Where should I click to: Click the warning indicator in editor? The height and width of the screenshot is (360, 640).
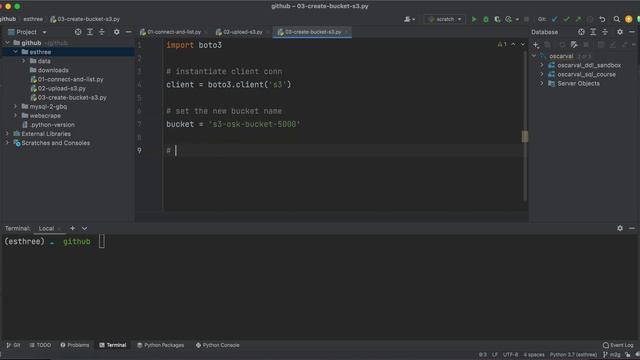502,44
